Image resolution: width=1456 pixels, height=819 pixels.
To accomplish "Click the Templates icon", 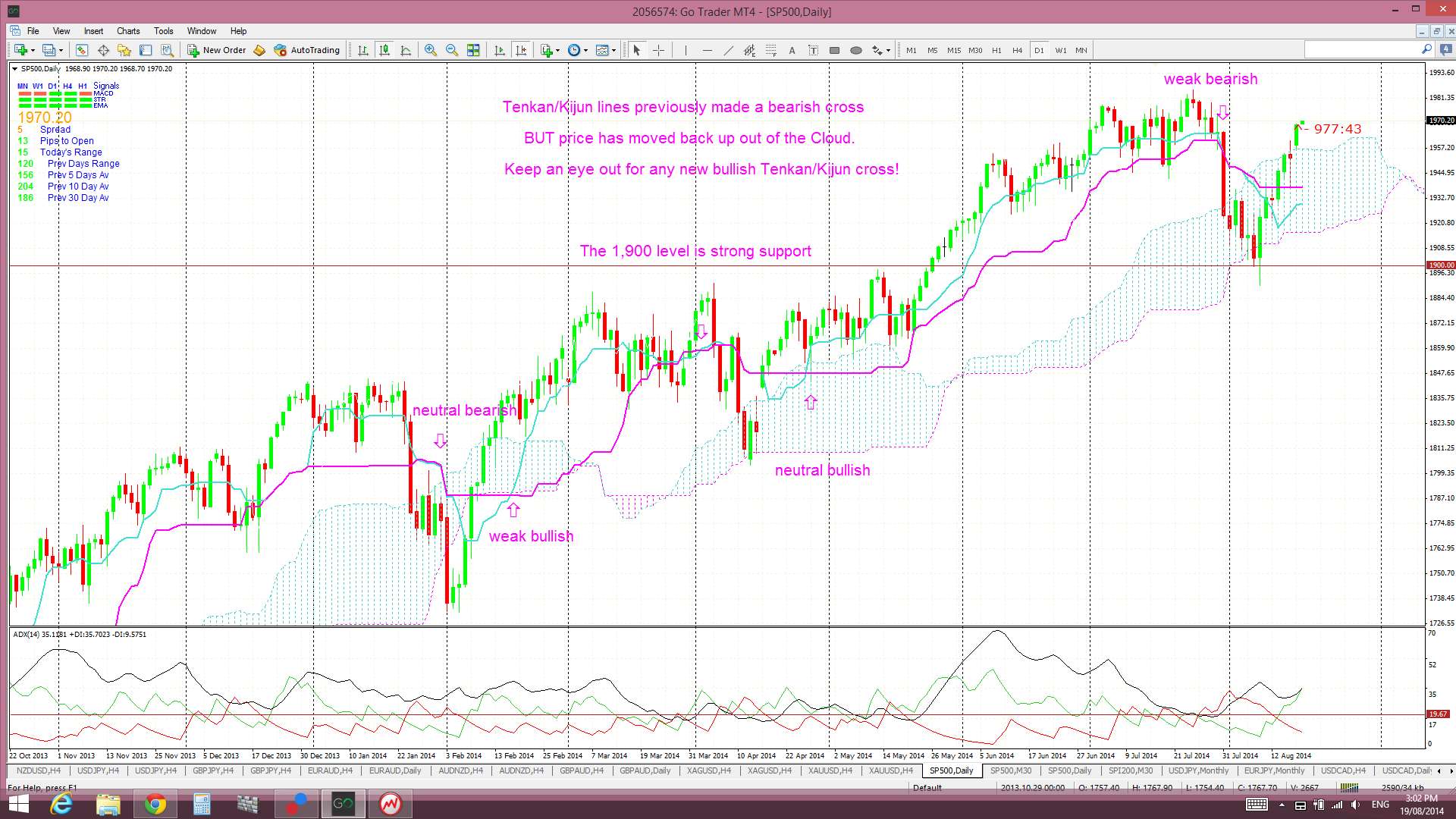I will click(x=601, y=50).
